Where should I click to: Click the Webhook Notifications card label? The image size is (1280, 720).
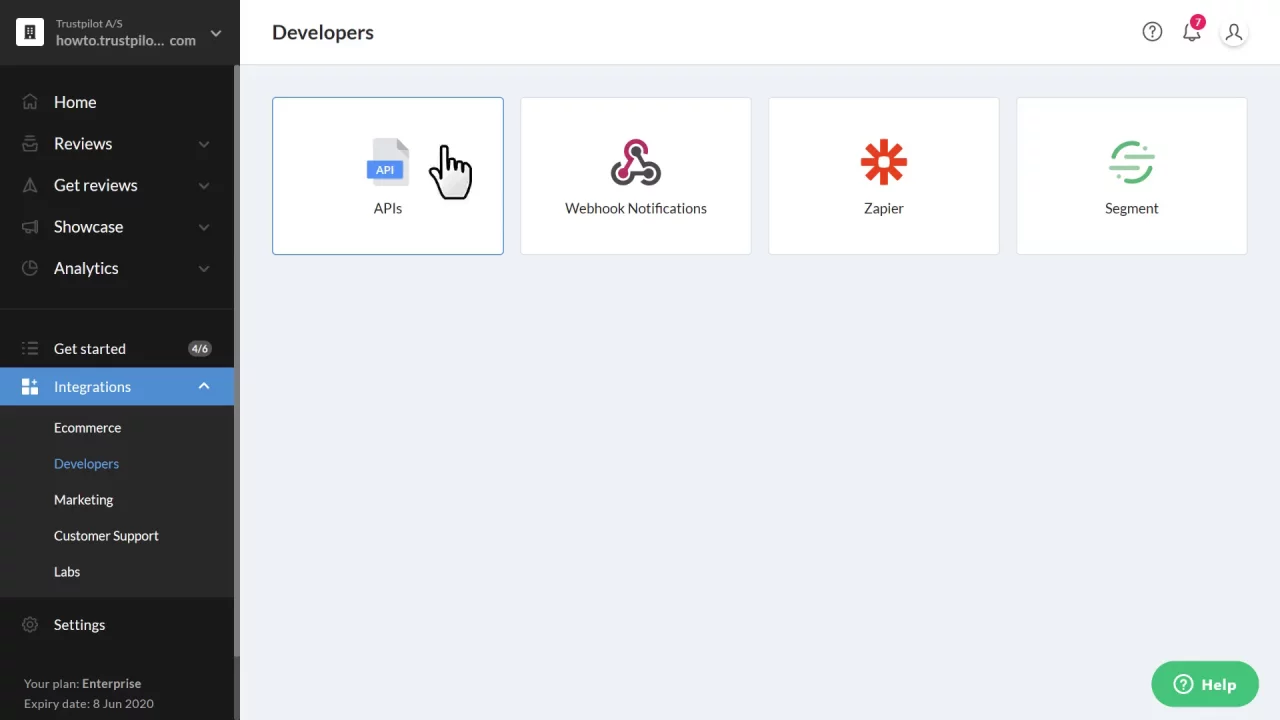(636, 208)
